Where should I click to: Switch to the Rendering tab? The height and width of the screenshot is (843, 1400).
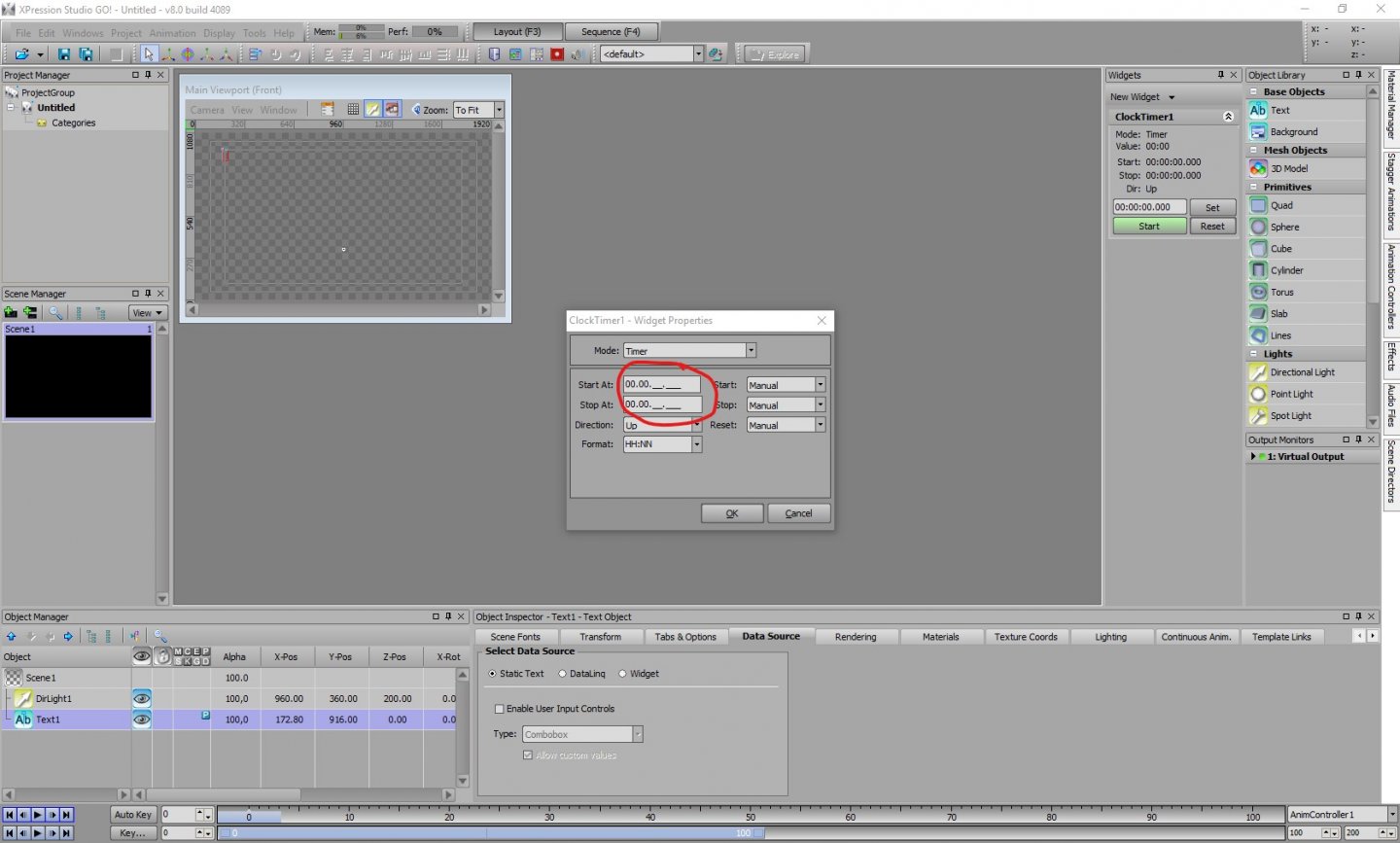point(856,637)
